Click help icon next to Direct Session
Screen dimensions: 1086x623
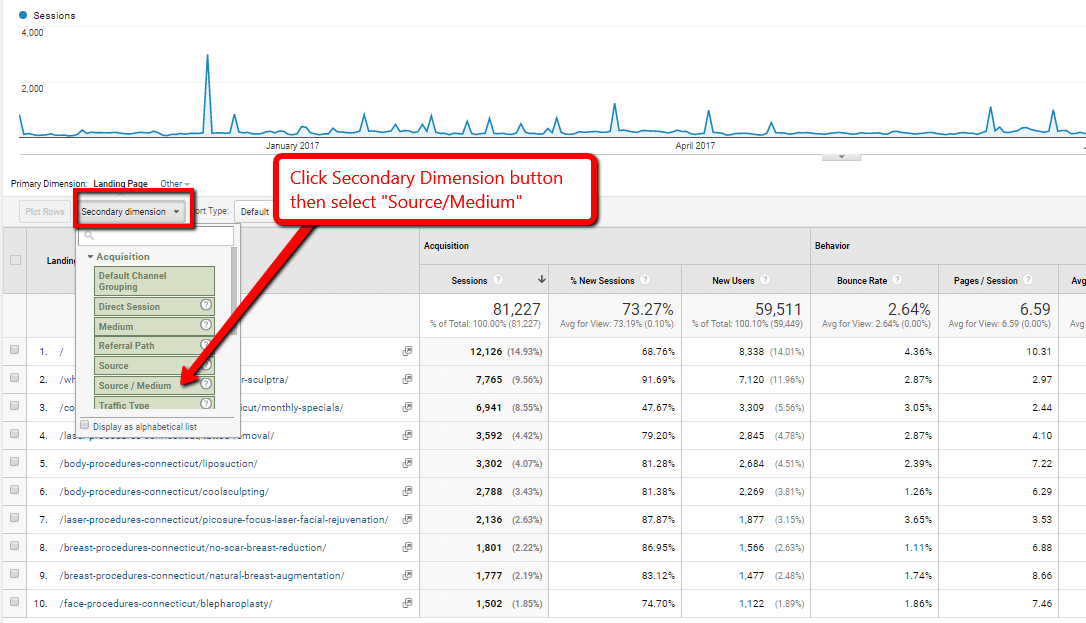tap(206, 307)
